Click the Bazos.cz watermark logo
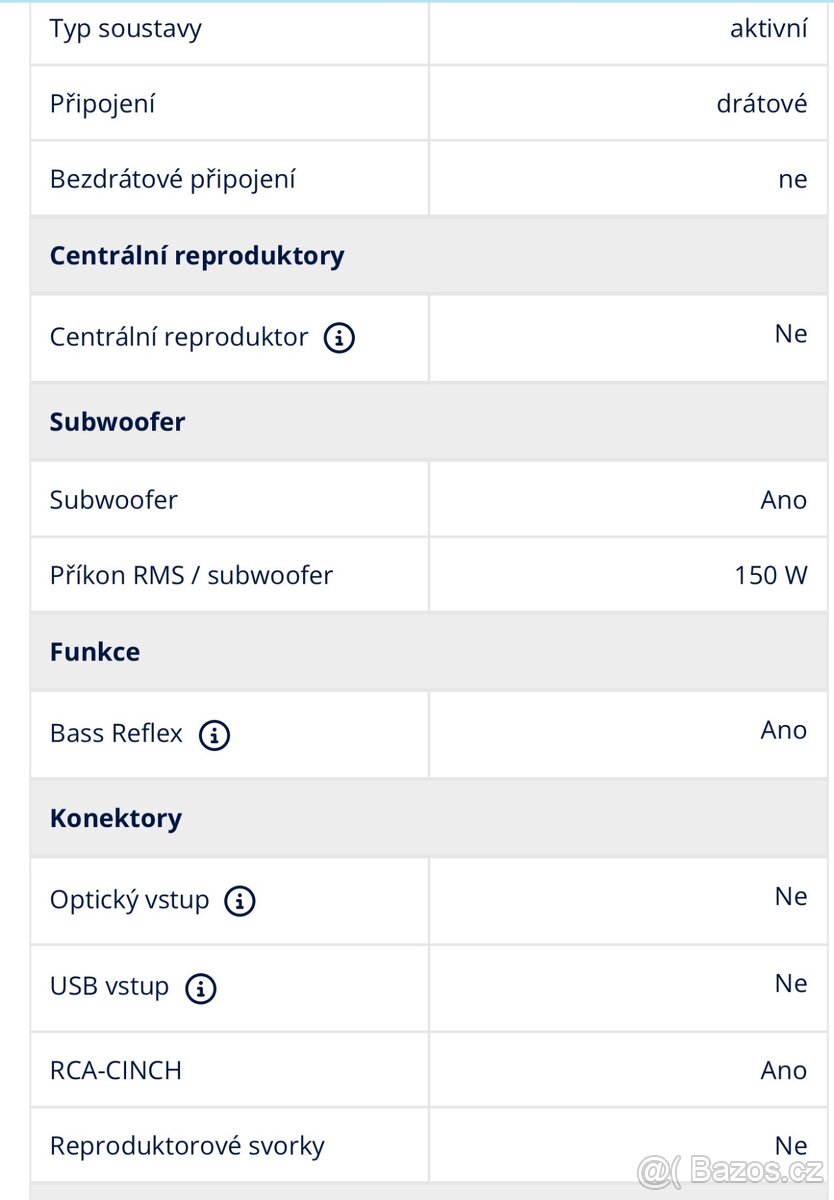Viewport: 834px width, 1200px height. pos(730,1169)
